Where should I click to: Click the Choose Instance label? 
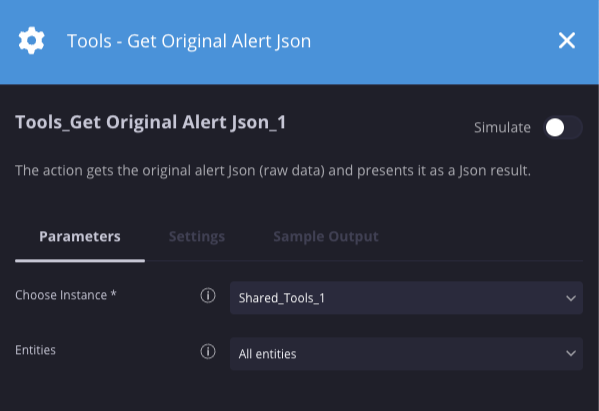pos(65,295)
